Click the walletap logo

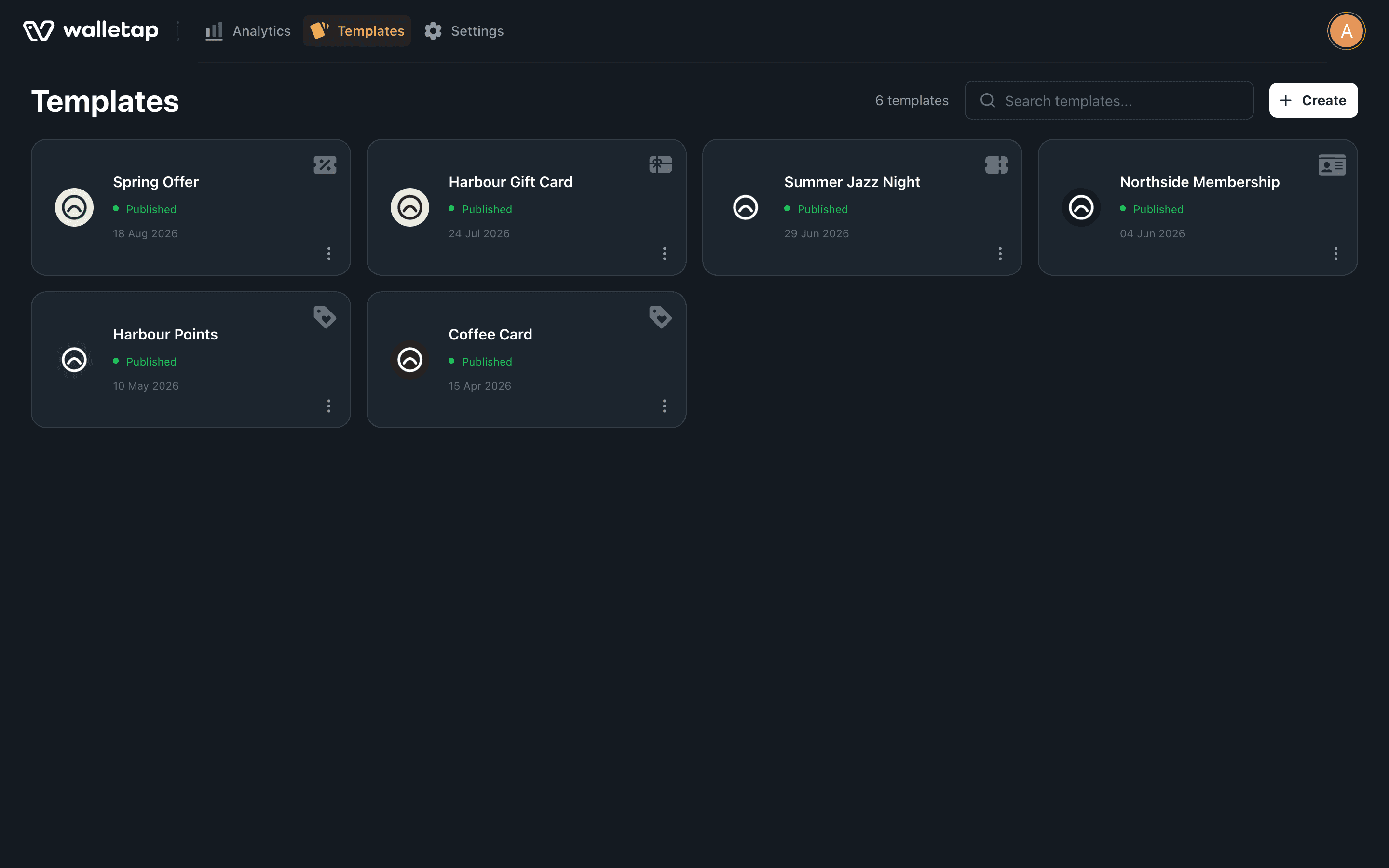click(91, 30)
